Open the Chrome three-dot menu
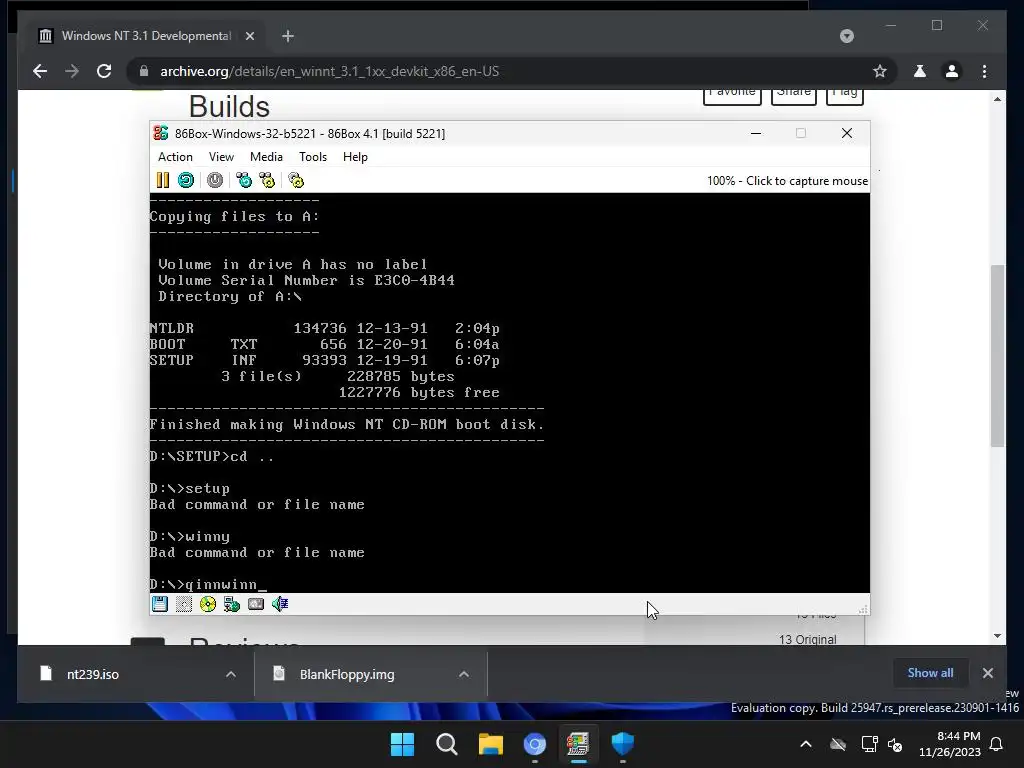The height and width of the screenshot is (768, 1024). point(984,71)
